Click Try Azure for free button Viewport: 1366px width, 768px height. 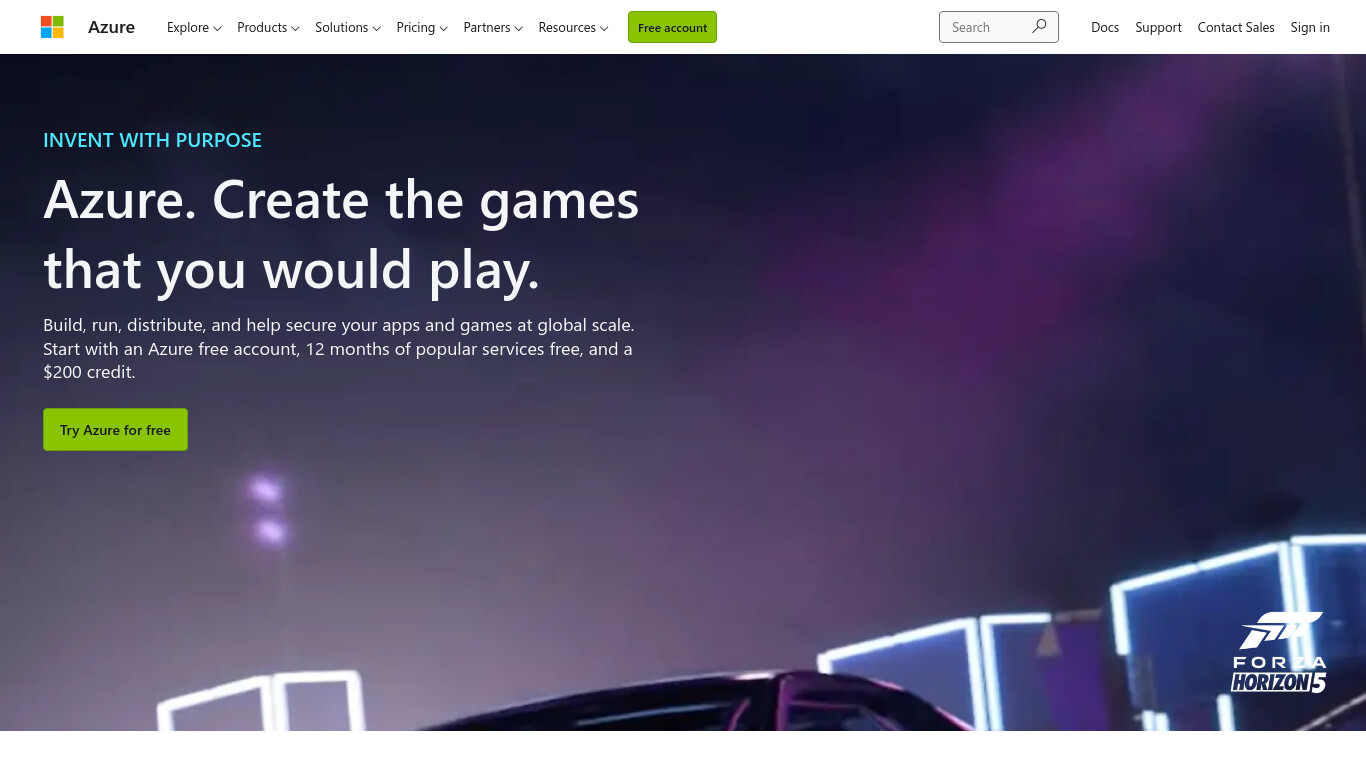coord(115,429)
